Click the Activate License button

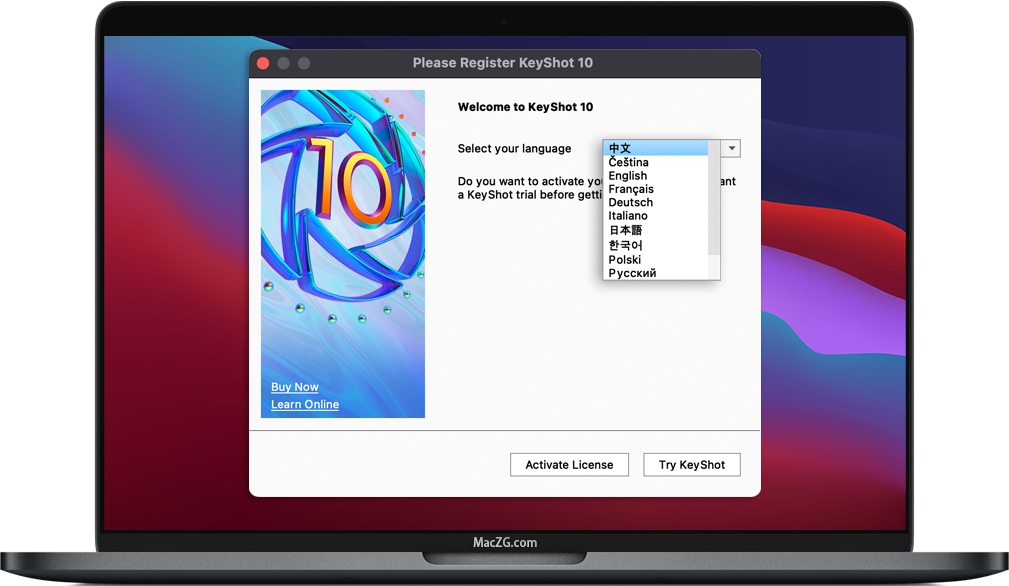point(569,465)
